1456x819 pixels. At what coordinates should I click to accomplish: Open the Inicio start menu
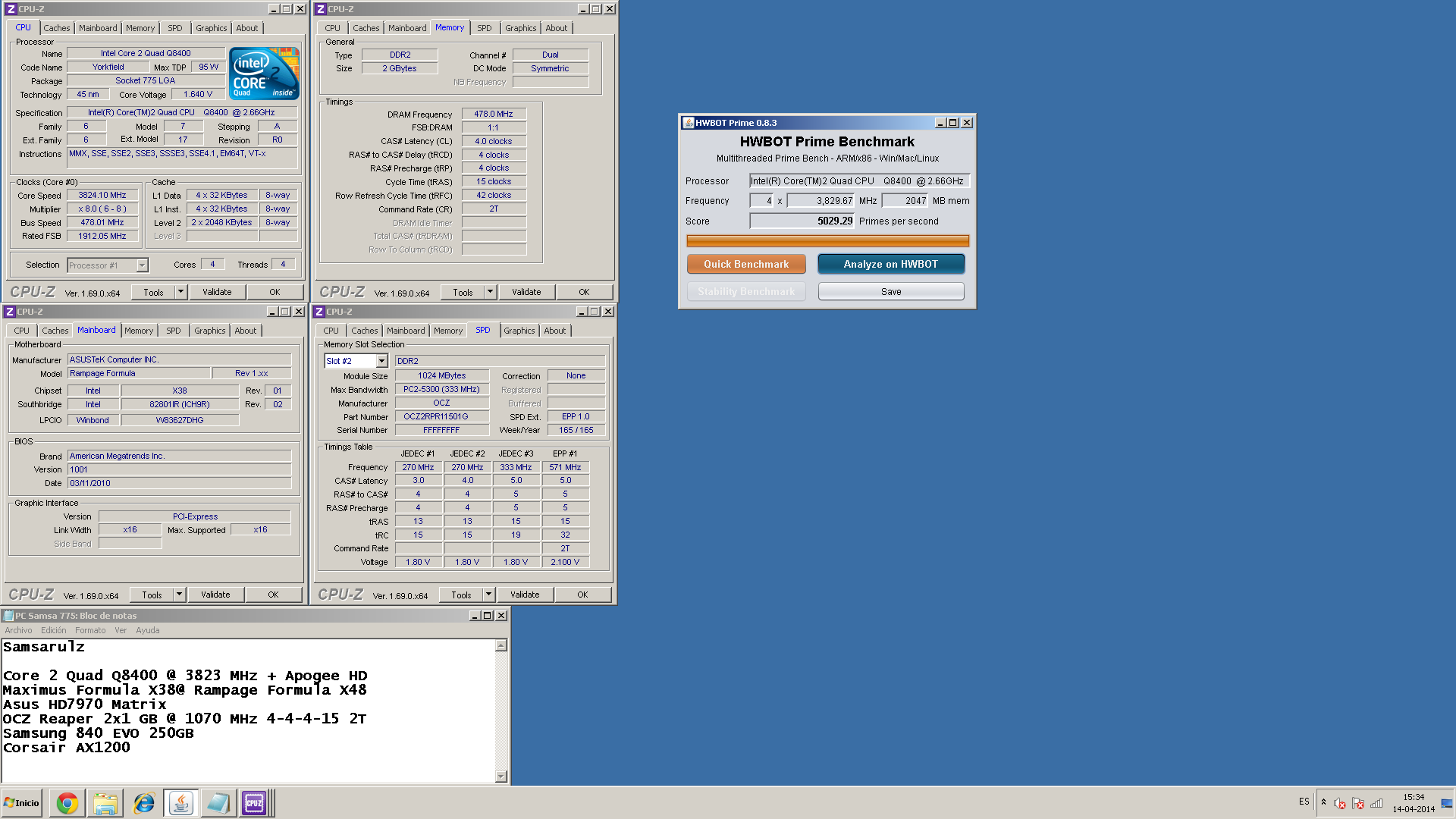(22, 803)
